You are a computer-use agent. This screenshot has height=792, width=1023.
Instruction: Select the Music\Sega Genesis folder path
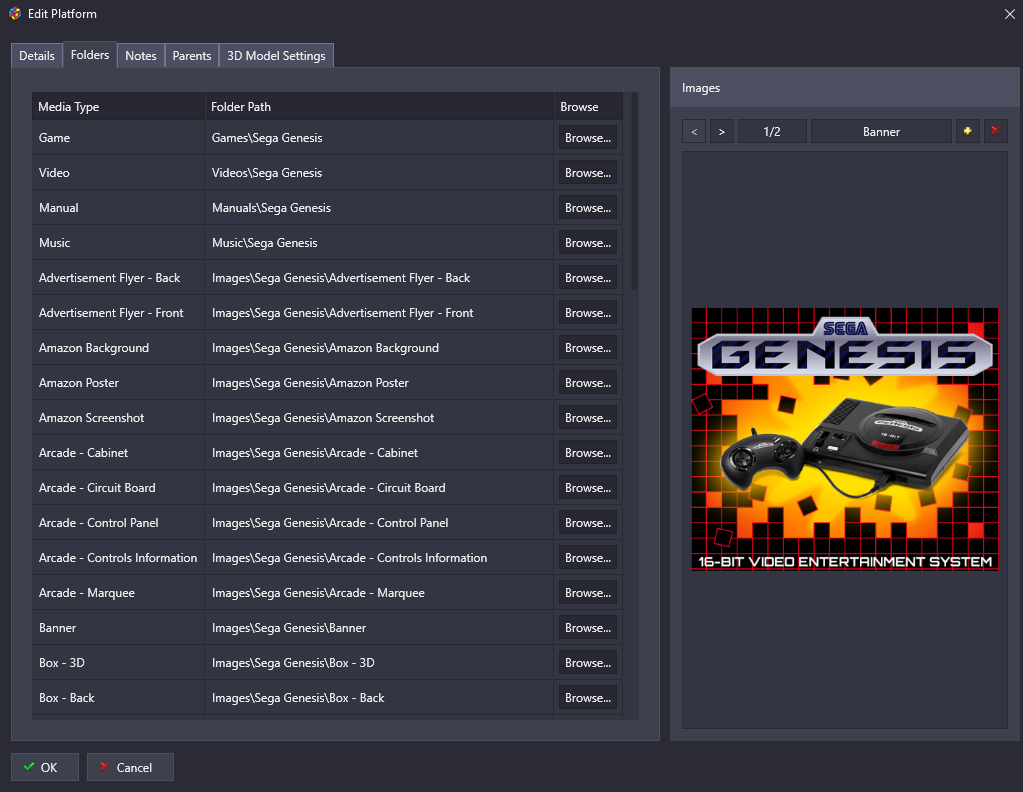379,243
